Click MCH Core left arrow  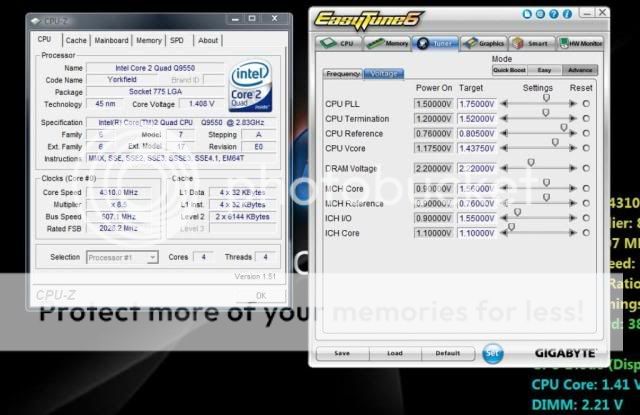click(504, 188)
